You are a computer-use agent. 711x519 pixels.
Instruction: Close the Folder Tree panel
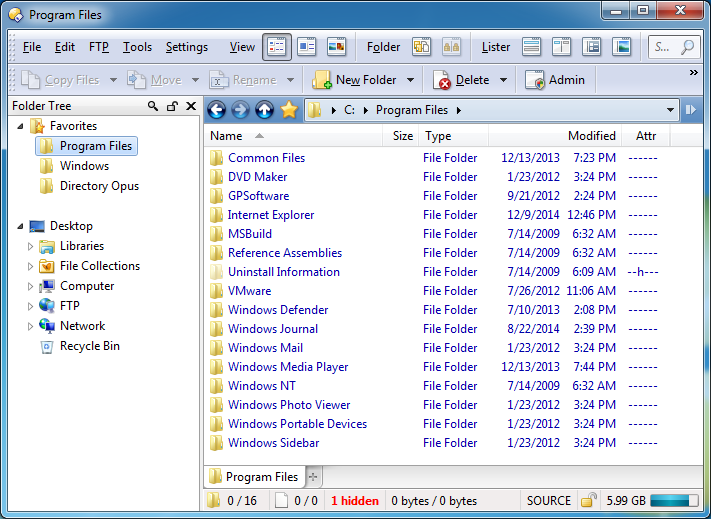pos(191,106)
